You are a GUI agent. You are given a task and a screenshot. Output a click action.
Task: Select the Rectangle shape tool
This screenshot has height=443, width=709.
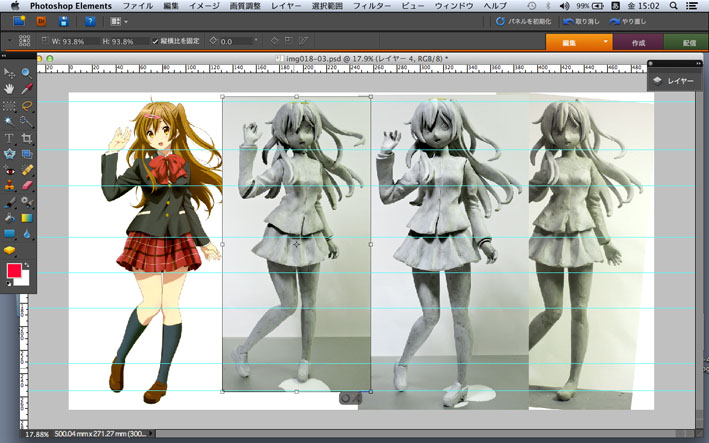[9, 234]
